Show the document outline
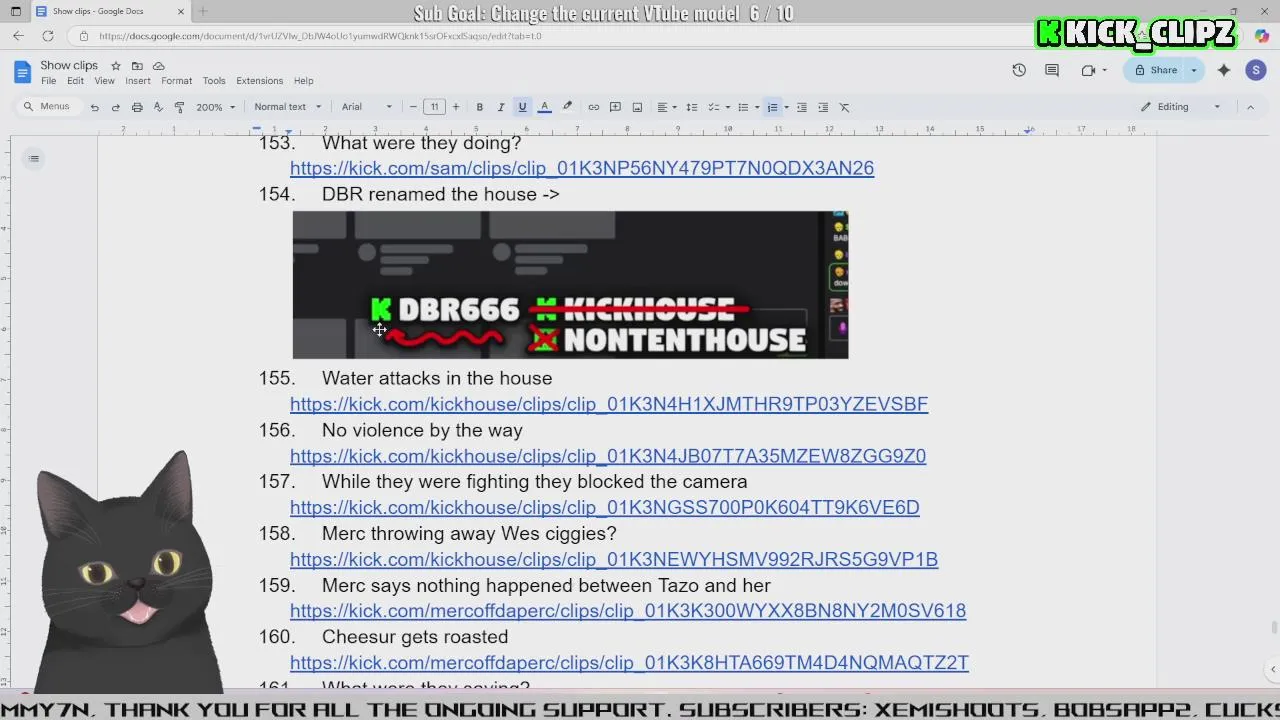The height and width of the screenshot is (720, 1280). click(34, 158)
